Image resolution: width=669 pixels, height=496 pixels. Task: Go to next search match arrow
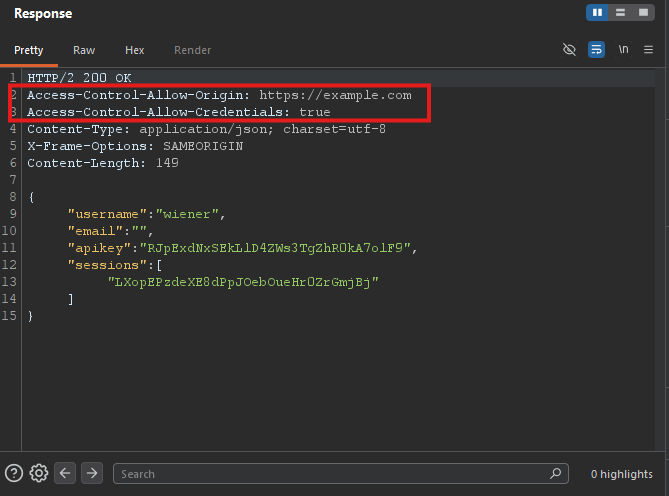click(92, 473)
